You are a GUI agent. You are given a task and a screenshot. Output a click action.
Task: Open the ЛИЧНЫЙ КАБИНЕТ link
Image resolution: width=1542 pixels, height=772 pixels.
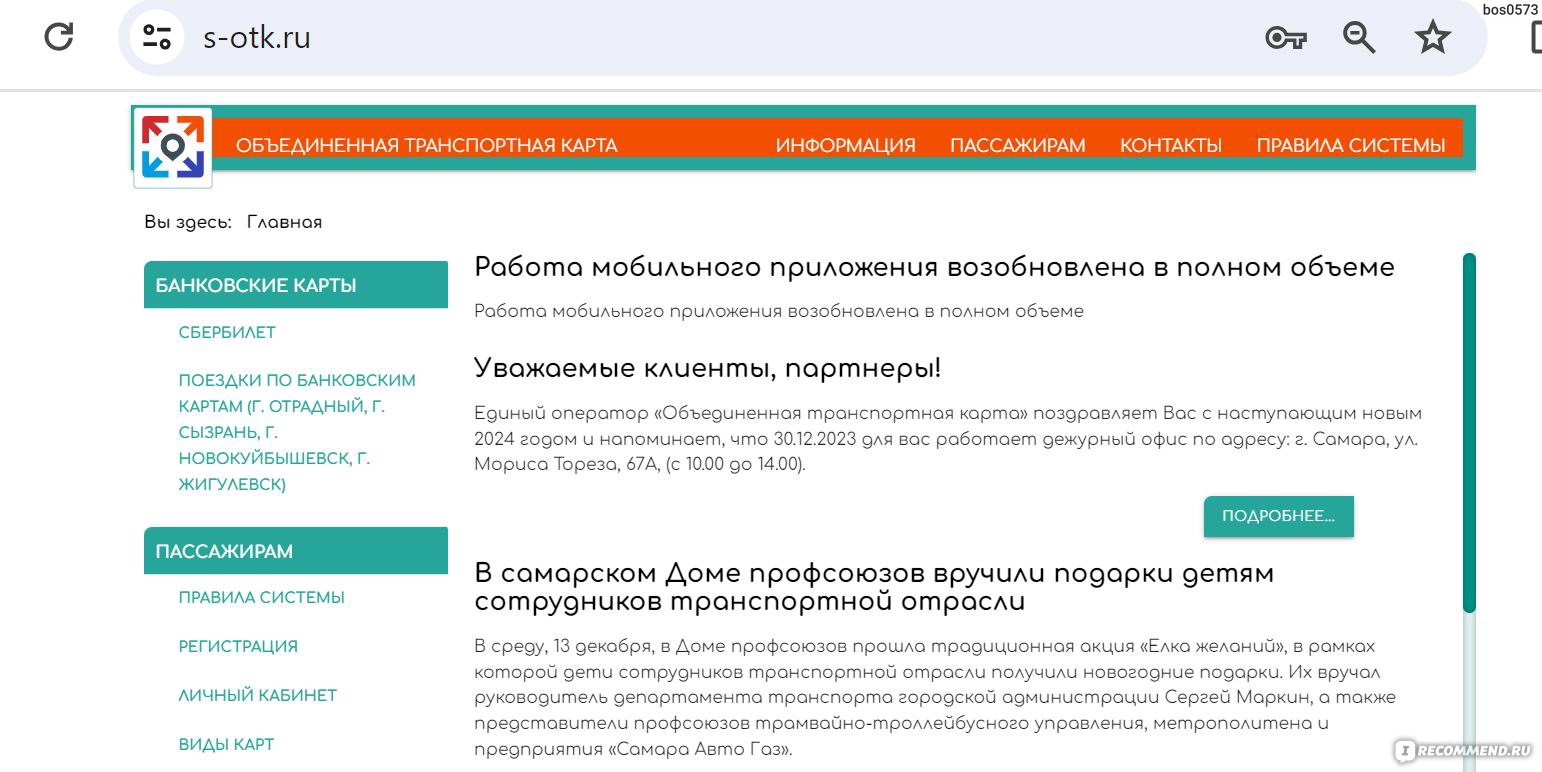coord(257,695)
